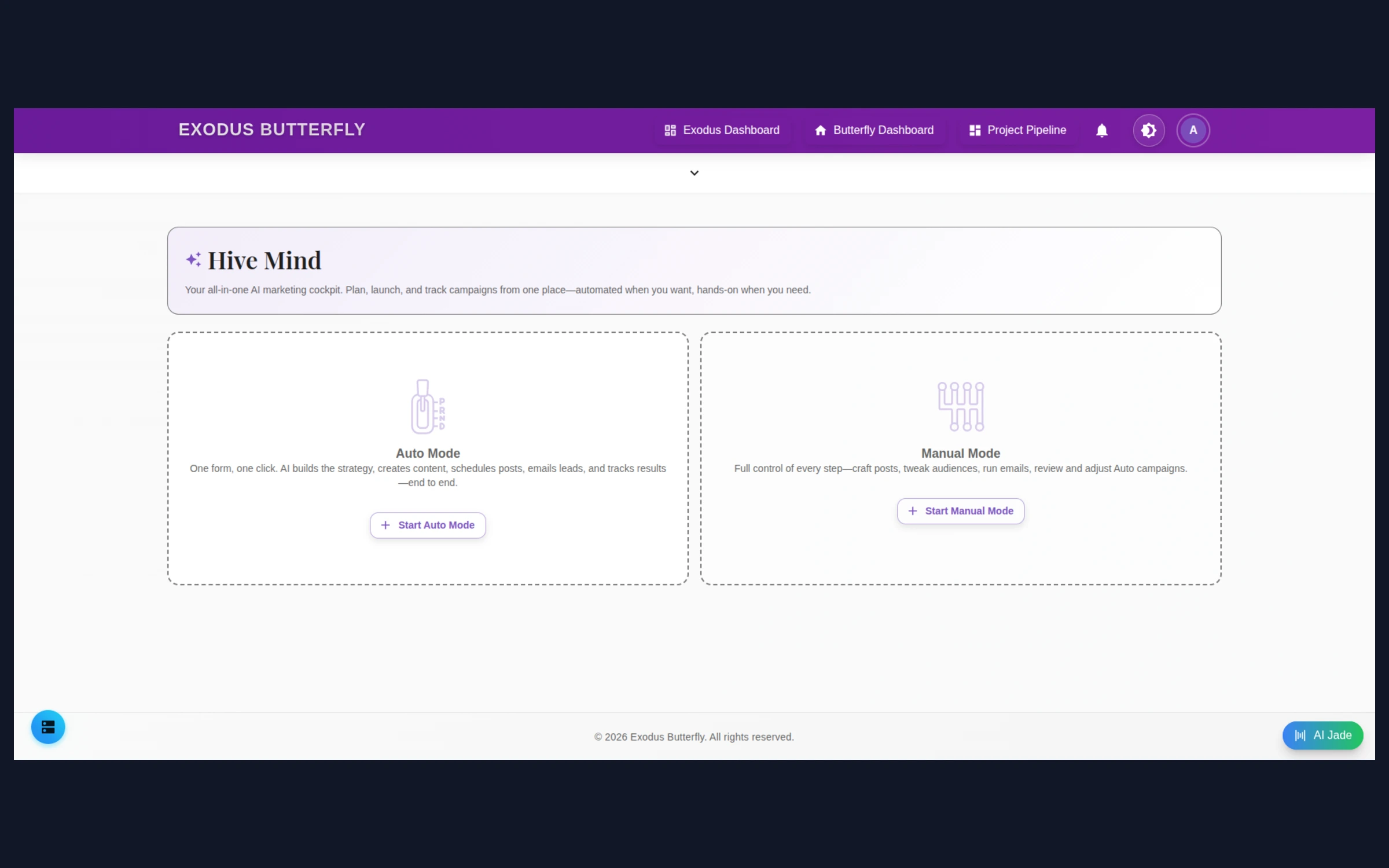The height and width of the screenshot is (868, 1389).
Task: Click the Start Manual Mode button
Action: [x=960, y=511]
